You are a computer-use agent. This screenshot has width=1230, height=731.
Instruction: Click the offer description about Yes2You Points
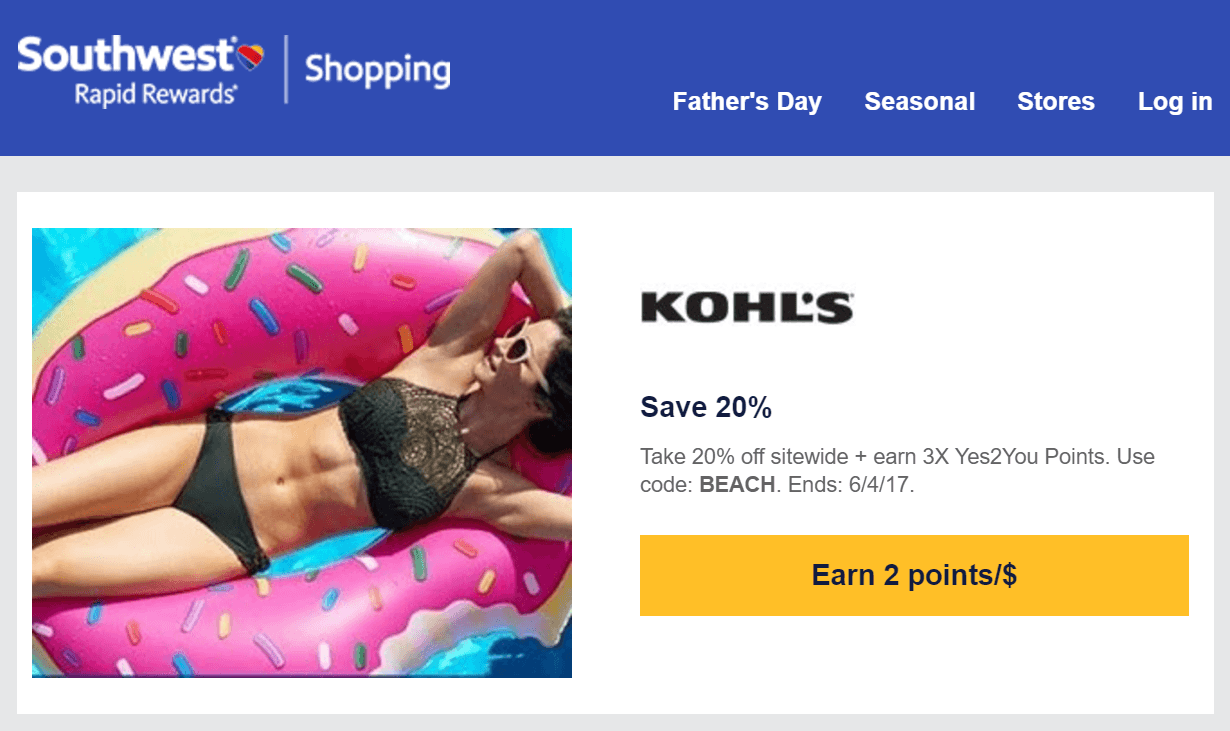coord(897,471)
